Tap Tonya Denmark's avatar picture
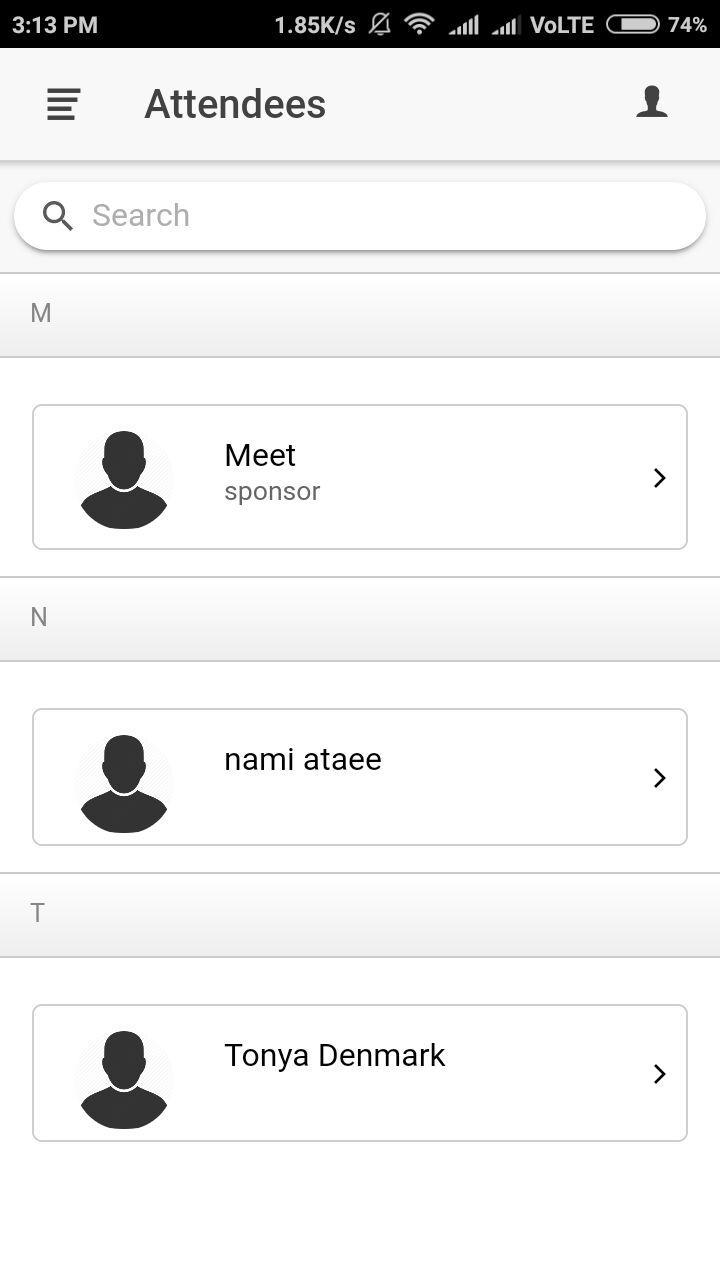The width and height of the screenshot is (720, 1280). click(x=124, y=1079)
